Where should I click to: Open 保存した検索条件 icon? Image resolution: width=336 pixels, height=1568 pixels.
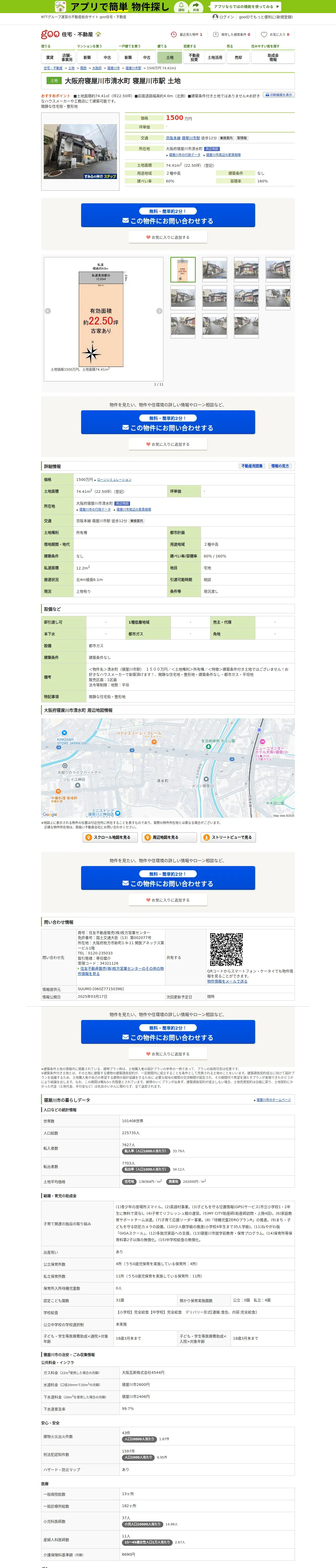[216, 35]
